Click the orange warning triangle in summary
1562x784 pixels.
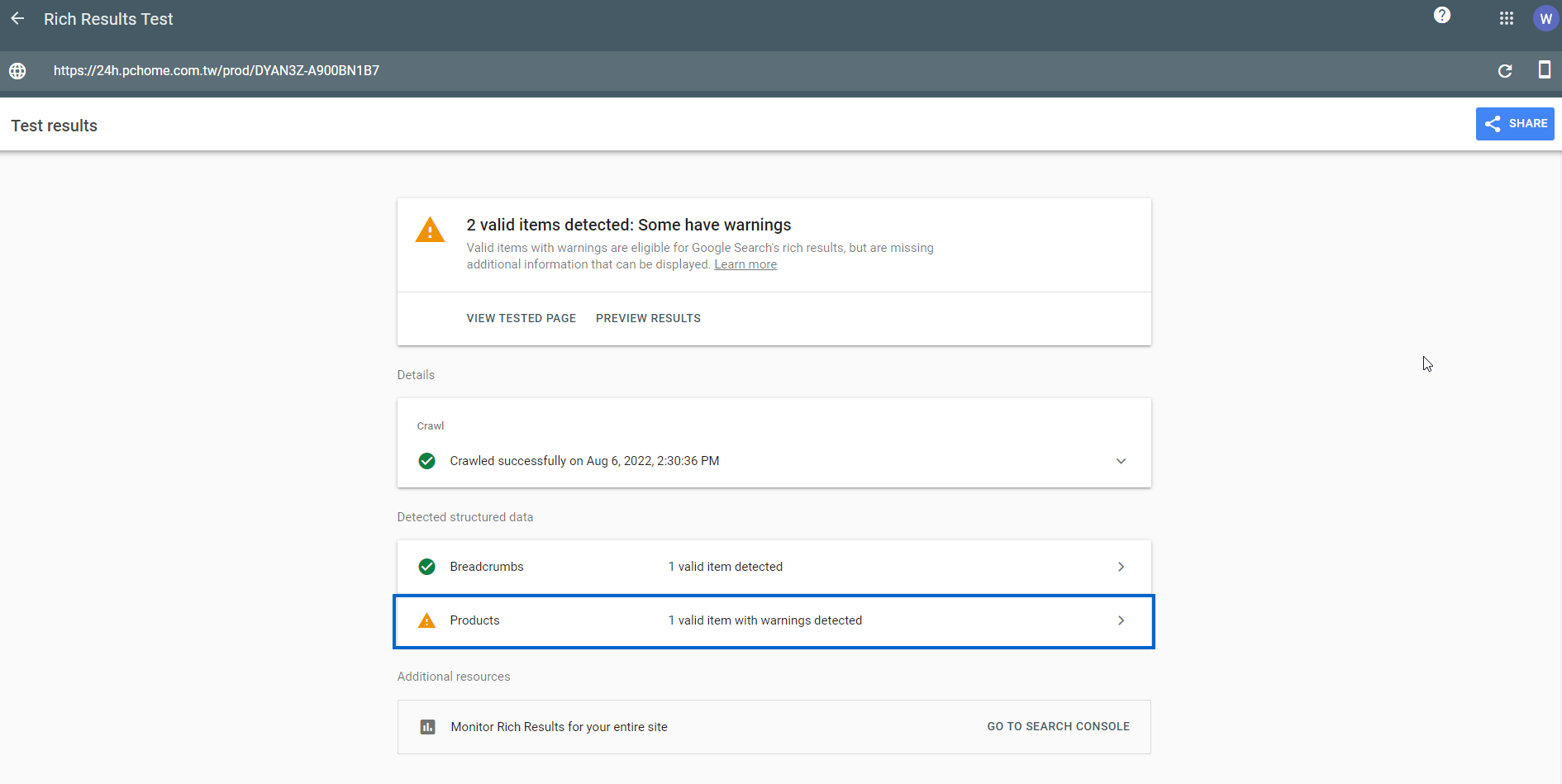tap(430, 230)
